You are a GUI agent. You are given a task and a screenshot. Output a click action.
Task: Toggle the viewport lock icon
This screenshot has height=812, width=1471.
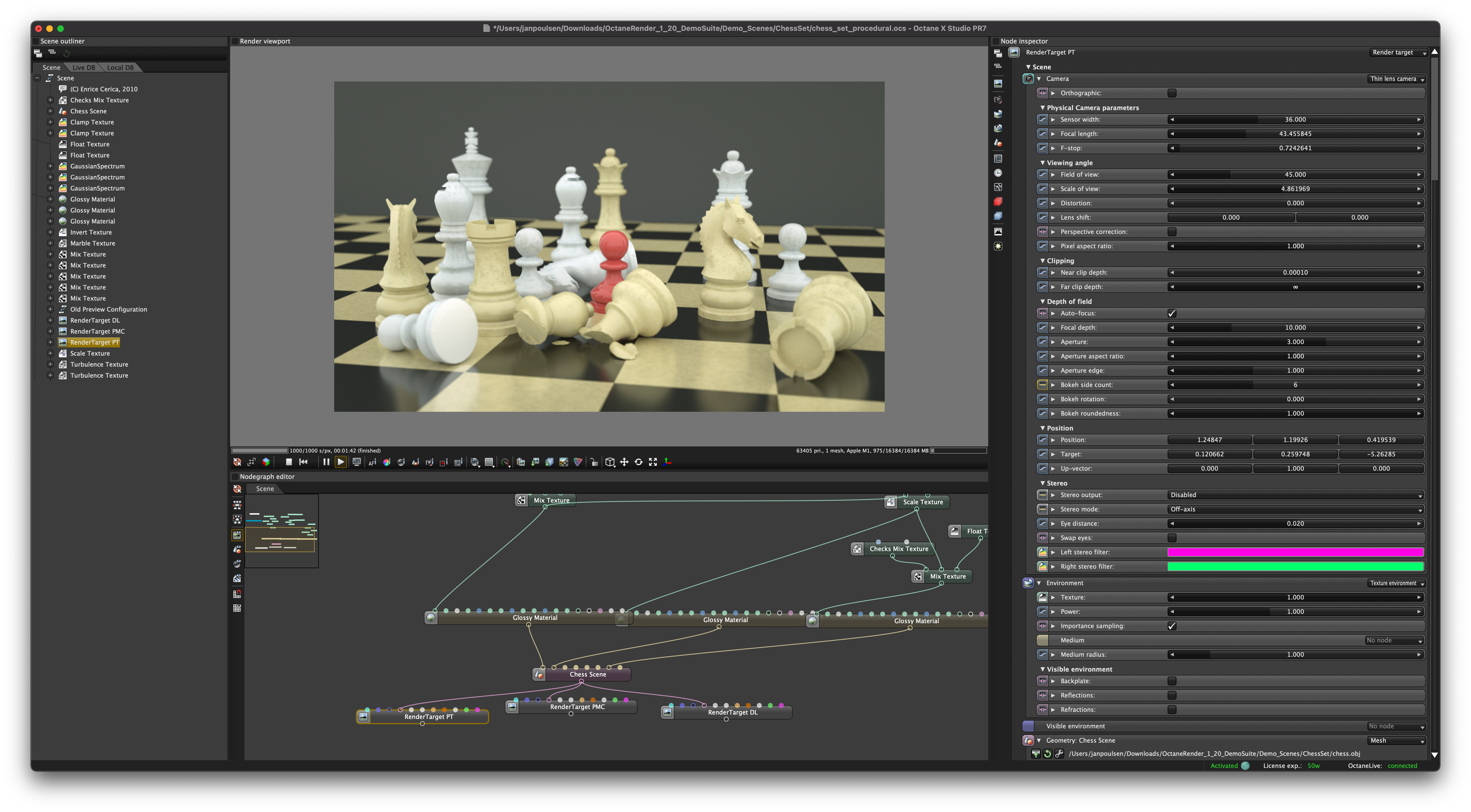pos(594,462)
